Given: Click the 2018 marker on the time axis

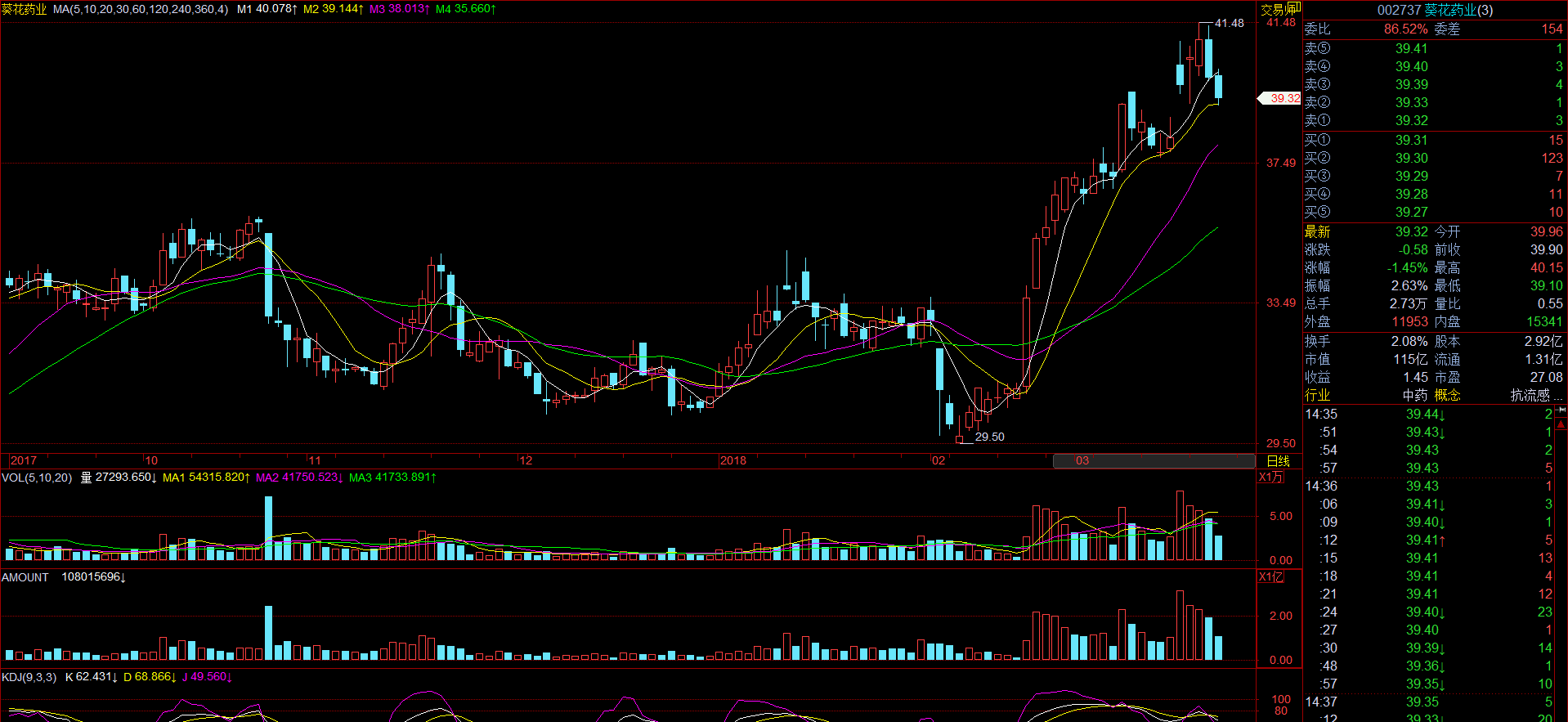Looking at the screenshot, I should [x=733, y=460].
